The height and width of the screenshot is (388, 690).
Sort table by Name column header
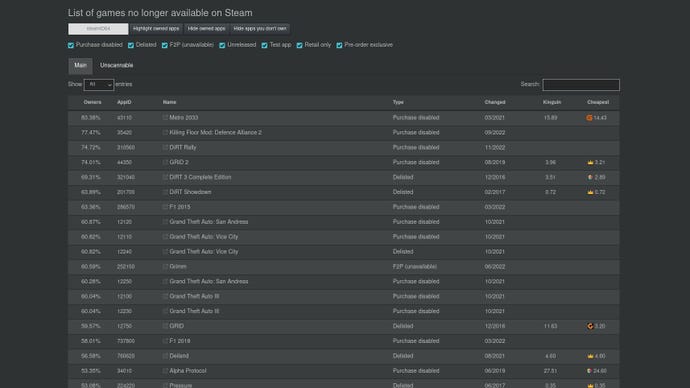click(x=169, y=102)
